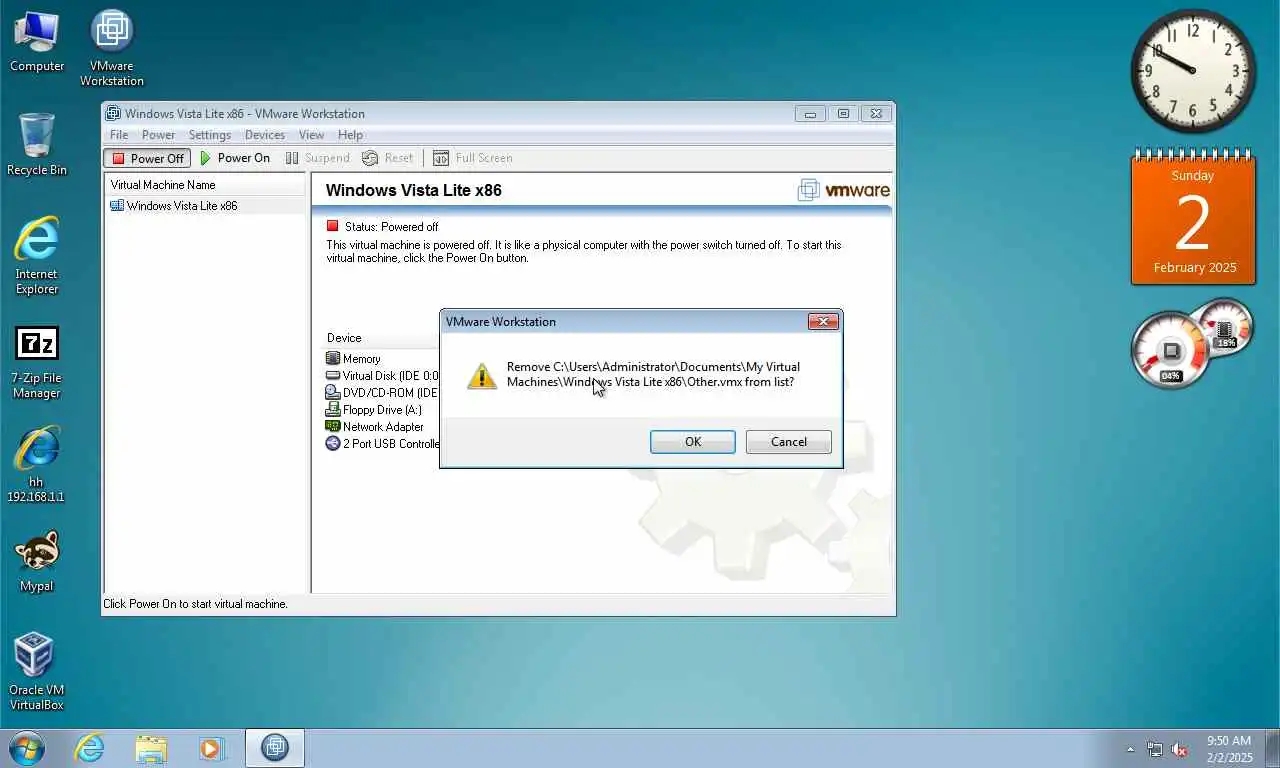The image size is (1280, 768).
Task: Click the Suspend toolbar button
Action: pos(318,158)
